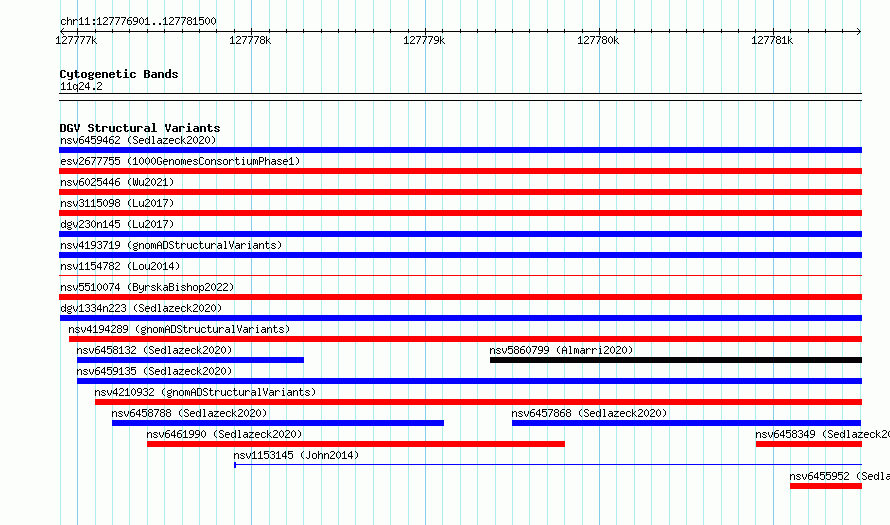Open dgv1334n223 (Sedlazeck2020) label
This screenshot has width=890, height=525.
click(x=141, y=308)
